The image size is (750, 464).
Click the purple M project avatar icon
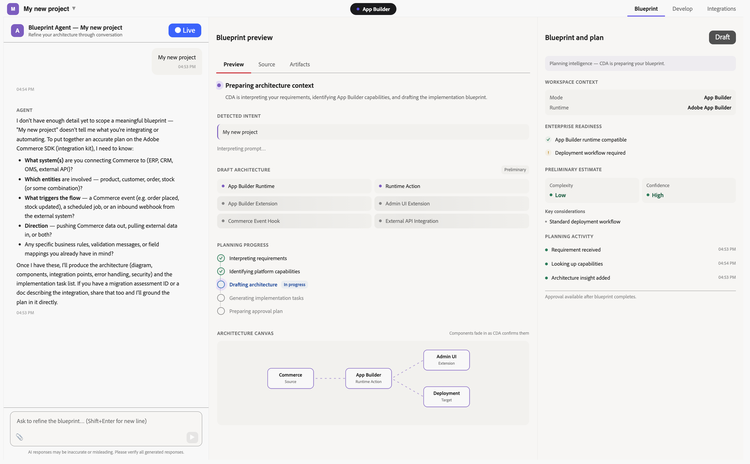click(13, 9)
